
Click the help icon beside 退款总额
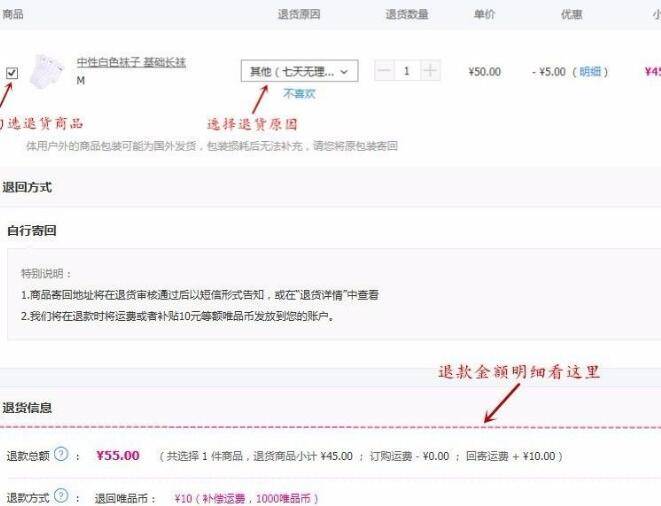(x=61, y=455)
